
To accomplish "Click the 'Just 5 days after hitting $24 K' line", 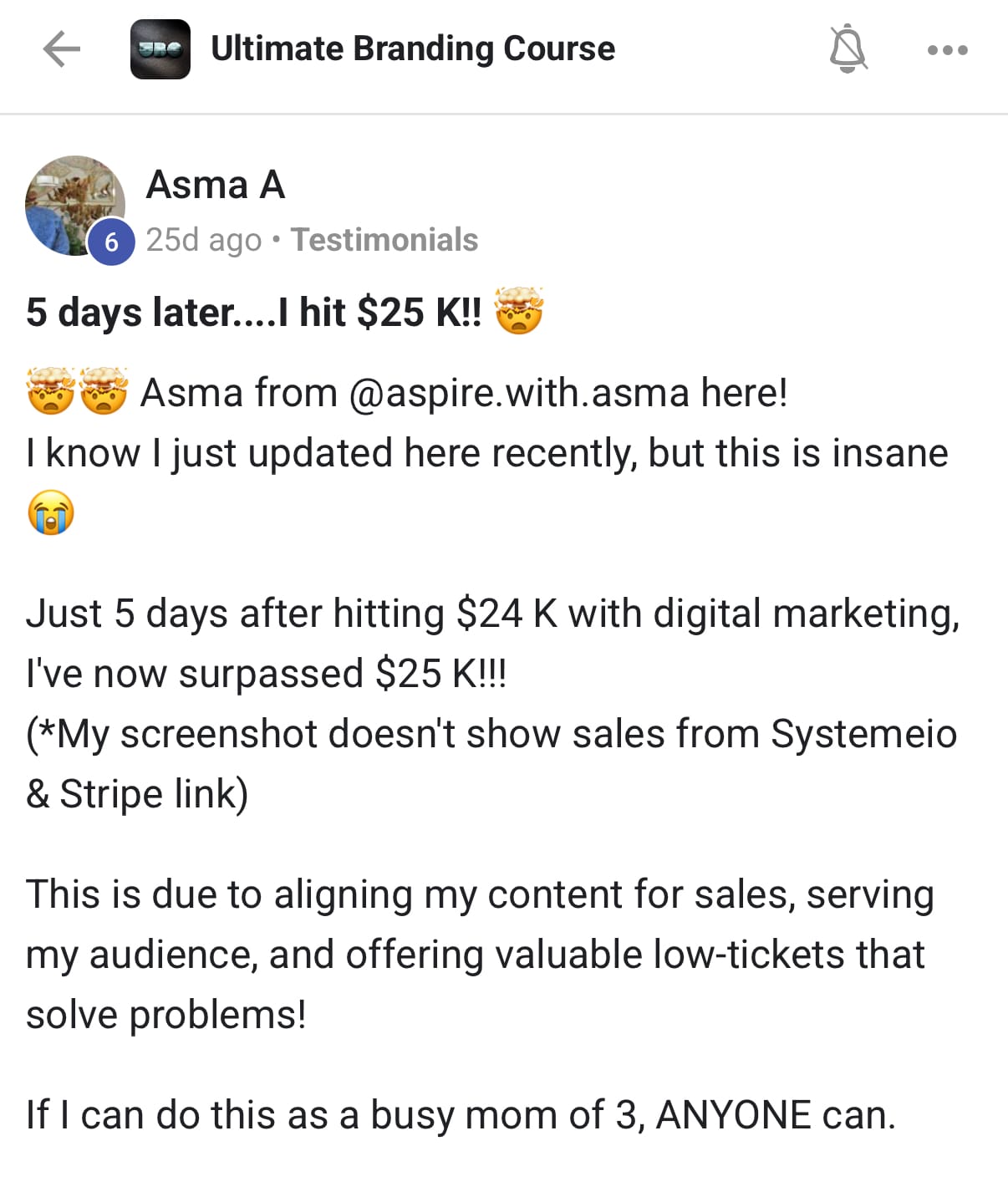I will pyautogui.click(x=491, y=614).
